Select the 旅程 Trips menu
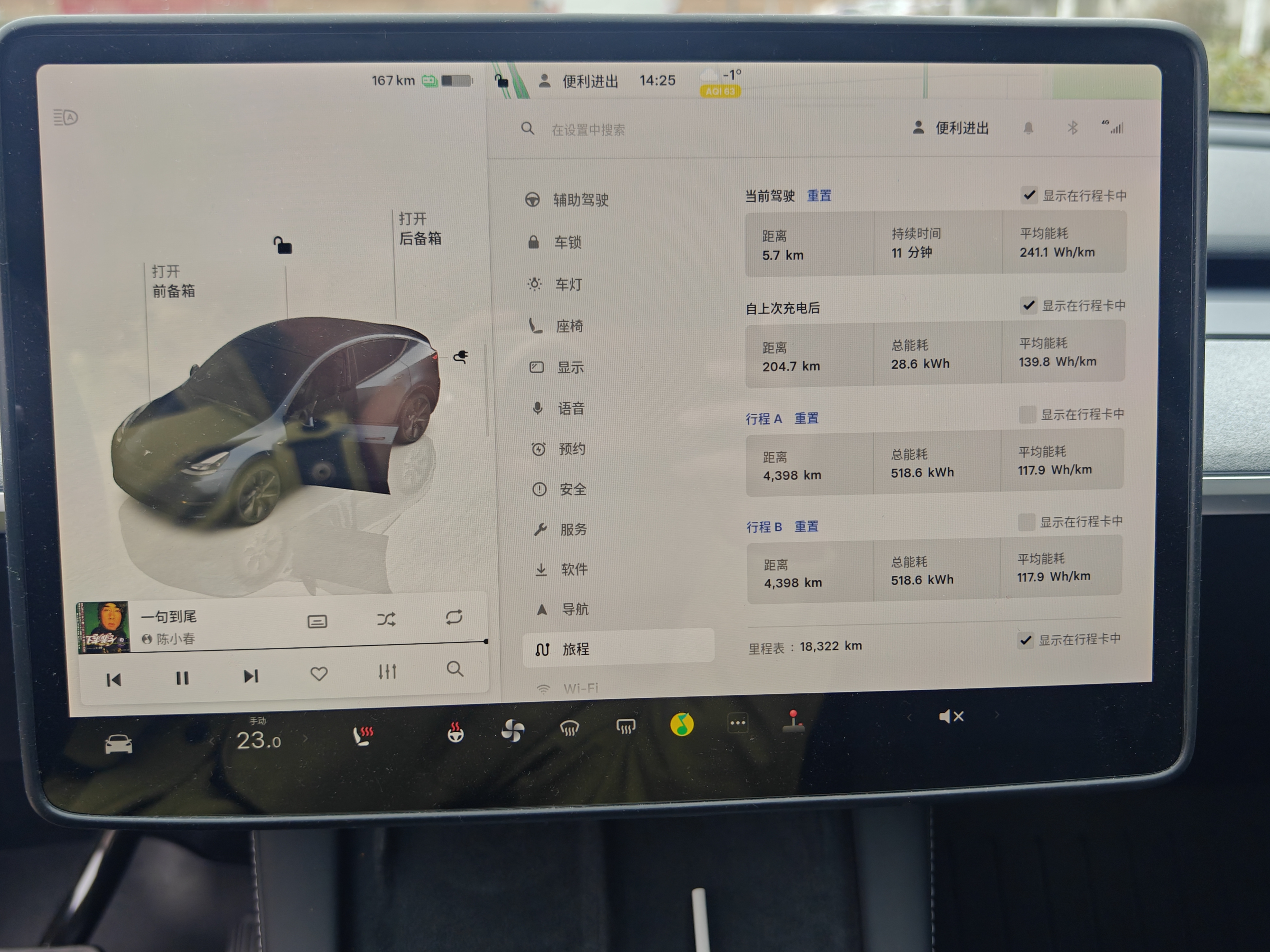Viewport: 1270px width, 952px height. 618,648
